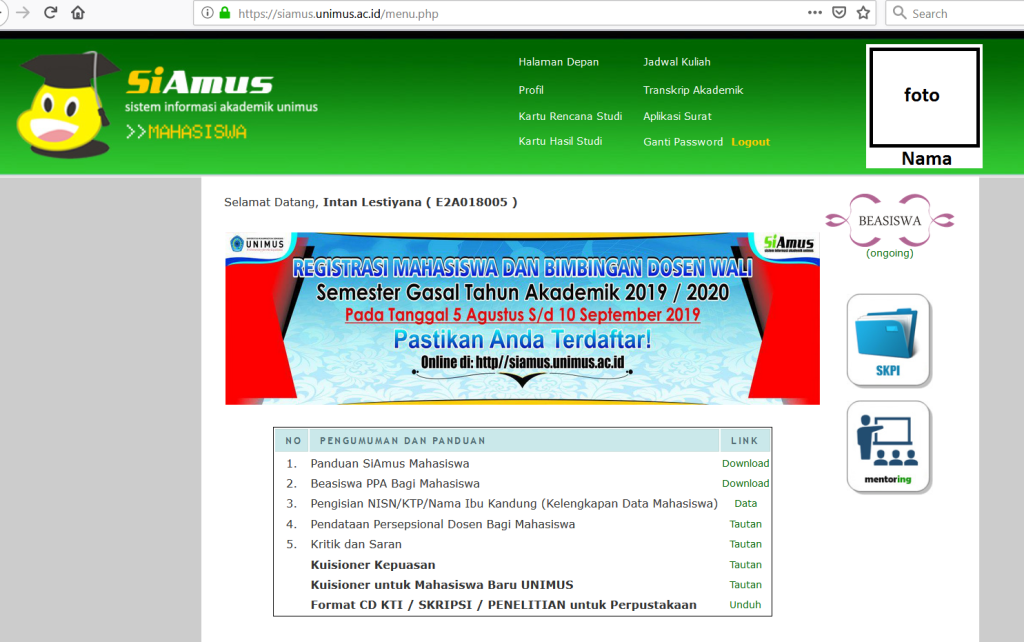Image resolution: width=1024 pixels, height=642 pixels.
Task: Click the green padlock security icon
Action: 225,13
